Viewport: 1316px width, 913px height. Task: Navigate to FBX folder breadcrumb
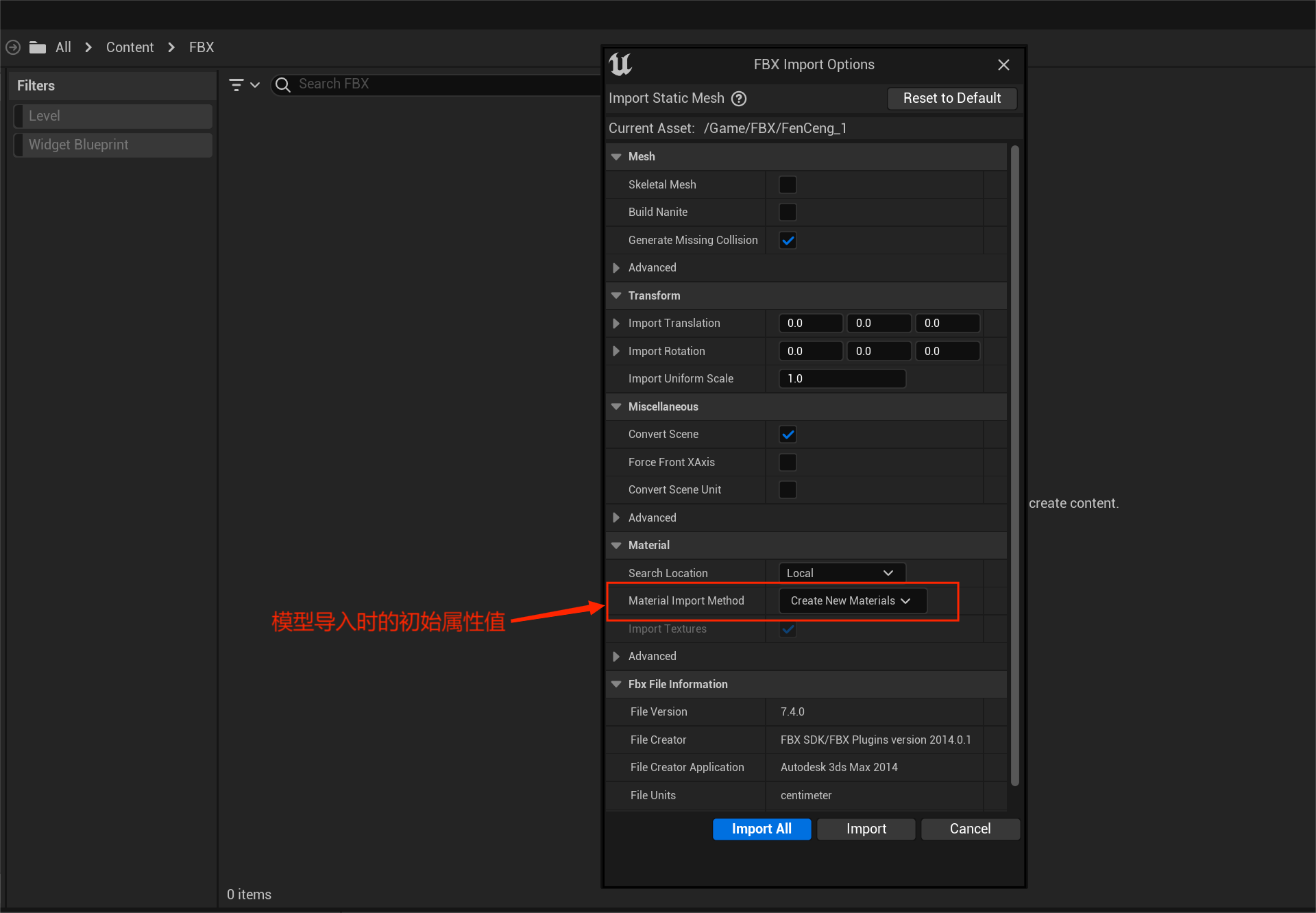tap(202, 47)
